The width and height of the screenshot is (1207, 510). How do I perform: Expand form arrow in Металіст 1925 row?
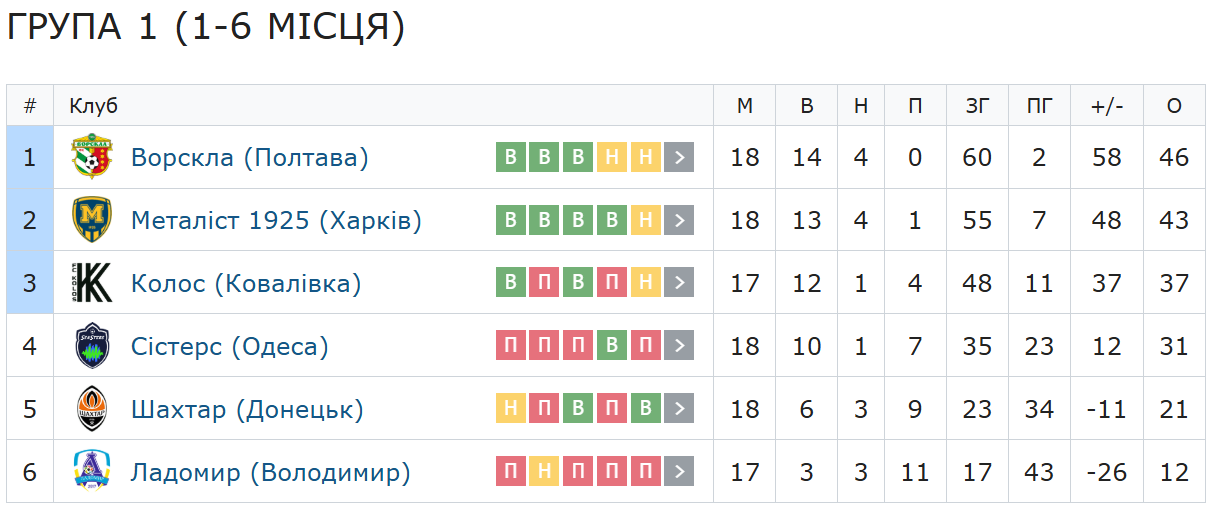(x=679, y=220)
